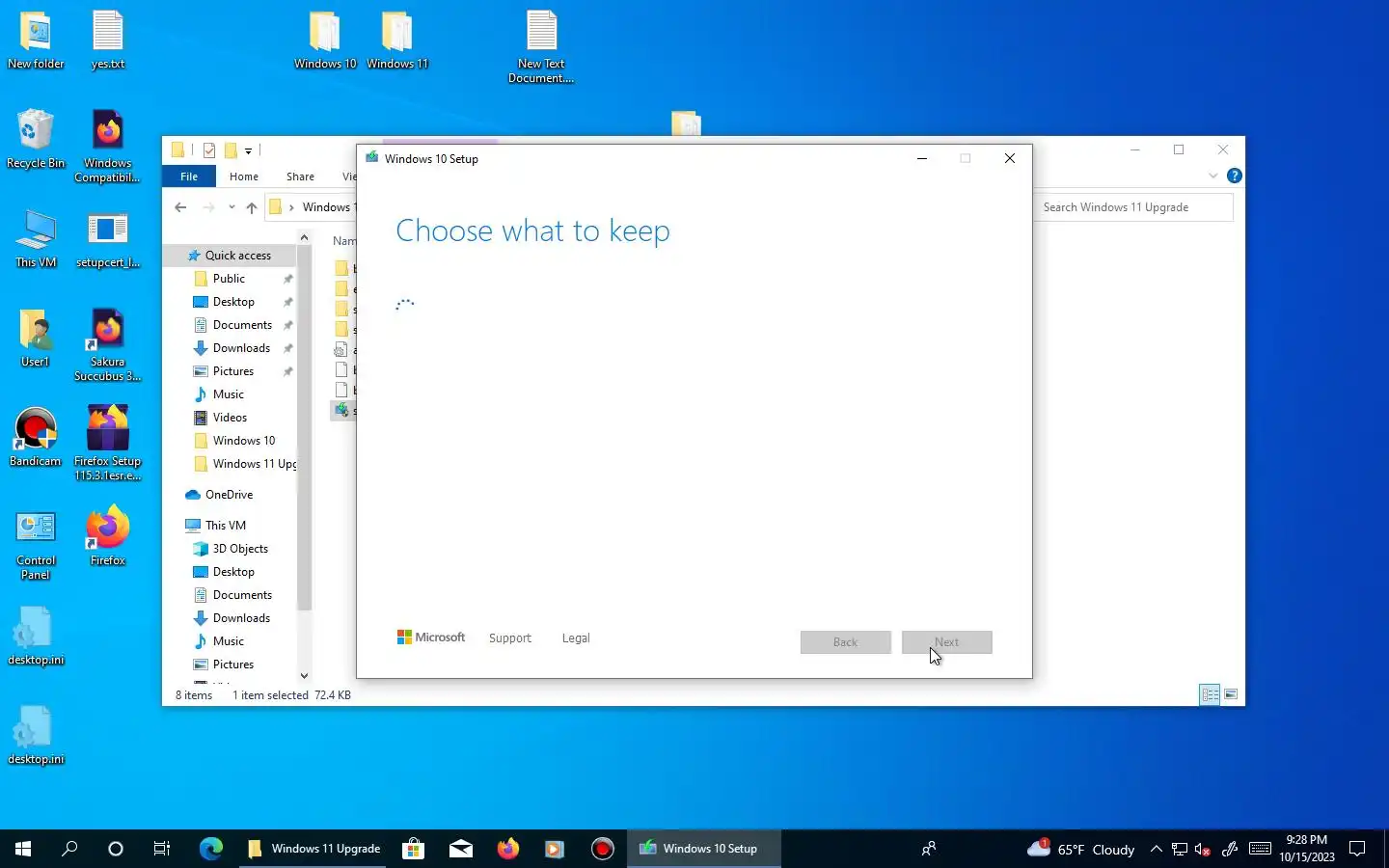
Task: Click the Next button in setup
Action: [946, 642]
